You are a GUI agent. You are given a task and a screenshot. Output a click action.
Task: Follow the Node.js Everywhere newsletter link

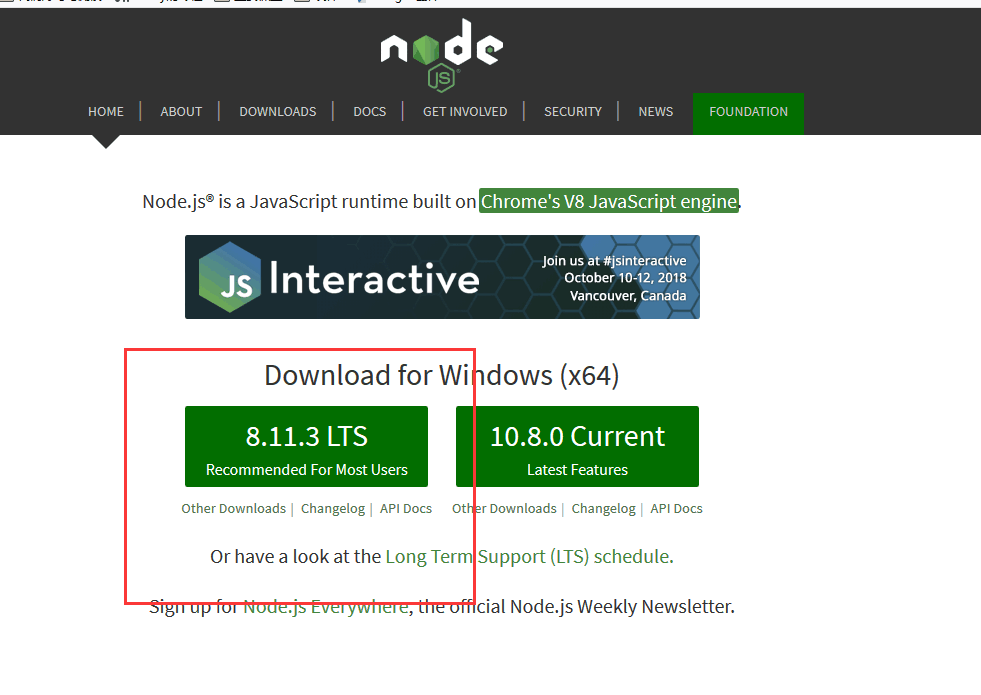326,607
